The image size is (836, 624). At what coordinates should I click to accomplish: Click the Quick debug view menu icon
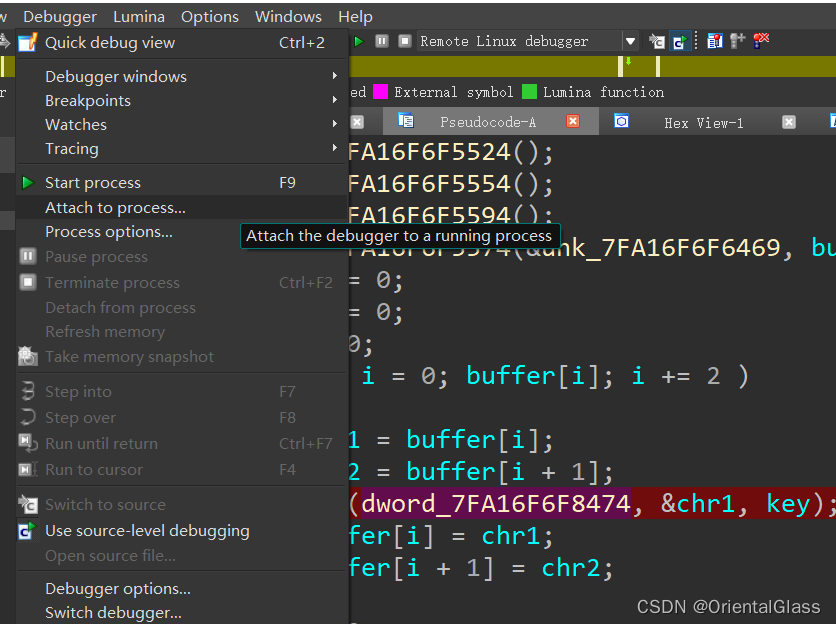click(28, 42)
